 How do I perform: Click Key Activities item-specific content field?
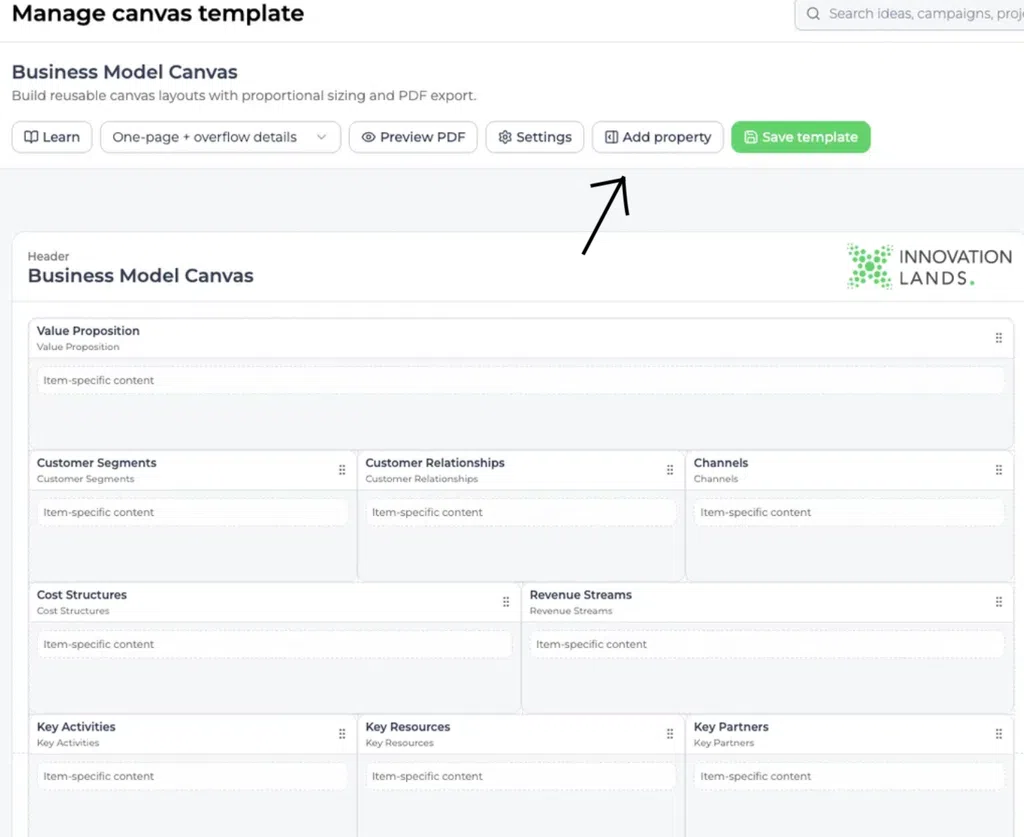click(193, 776)
